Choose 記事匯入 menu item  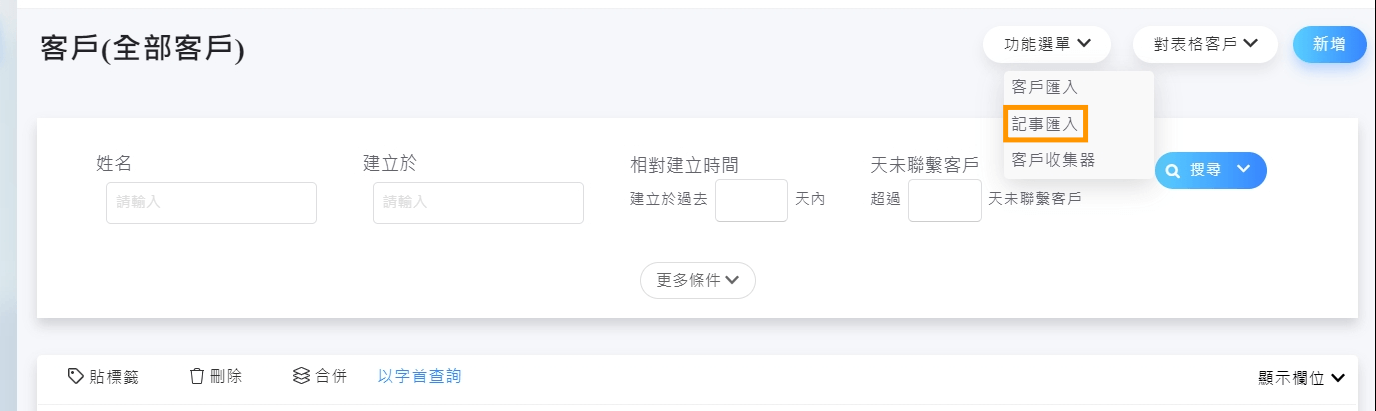pos(1044,124)
